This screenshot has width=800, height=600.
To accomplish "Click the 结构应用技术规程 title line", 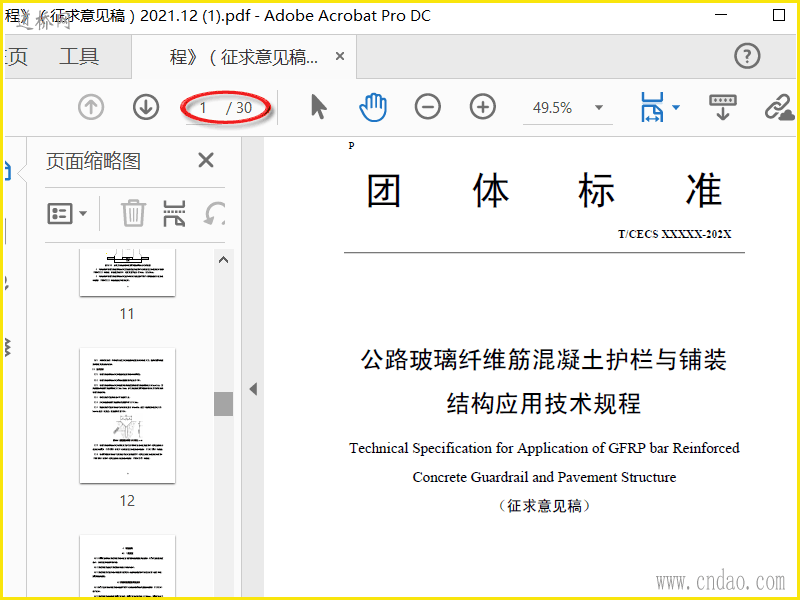I will click(544, 404).
